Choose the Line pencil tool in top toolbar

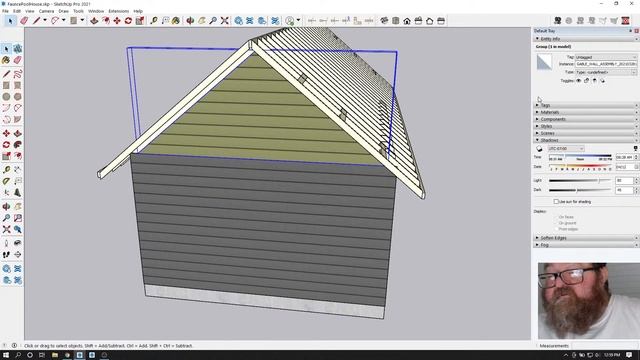37,20
